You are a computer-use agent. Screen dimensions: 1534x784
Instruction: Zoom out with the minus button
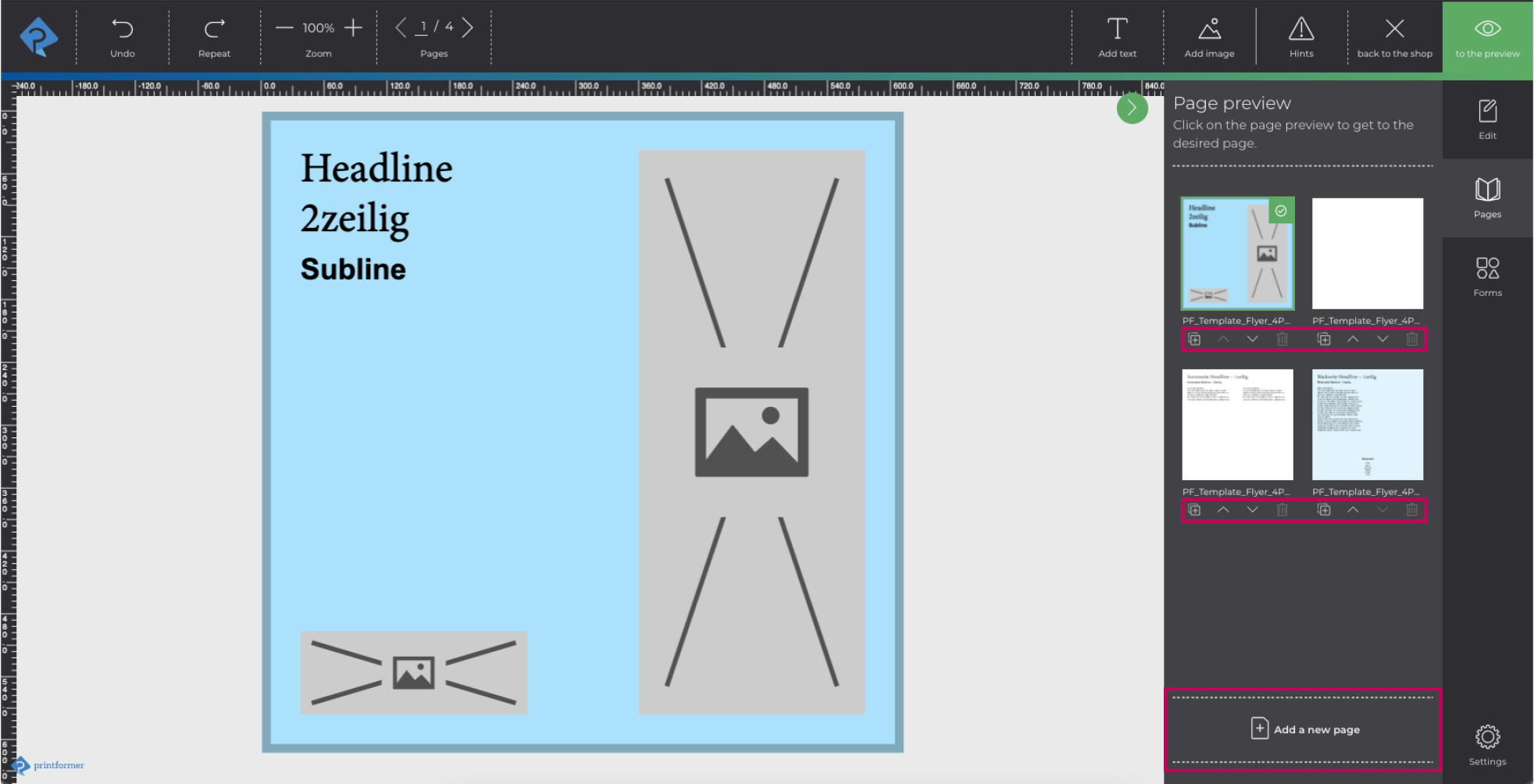pyautogui.click(x=284, y=28)
